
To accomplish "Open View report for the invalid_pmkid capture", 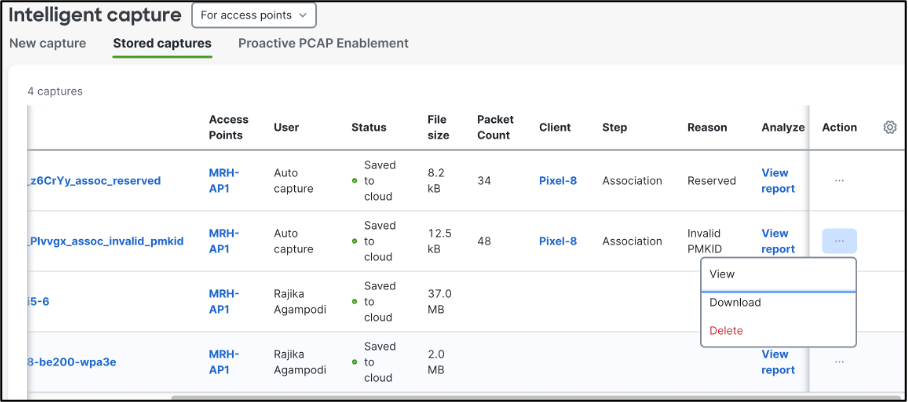I will (x=777, y=241).
